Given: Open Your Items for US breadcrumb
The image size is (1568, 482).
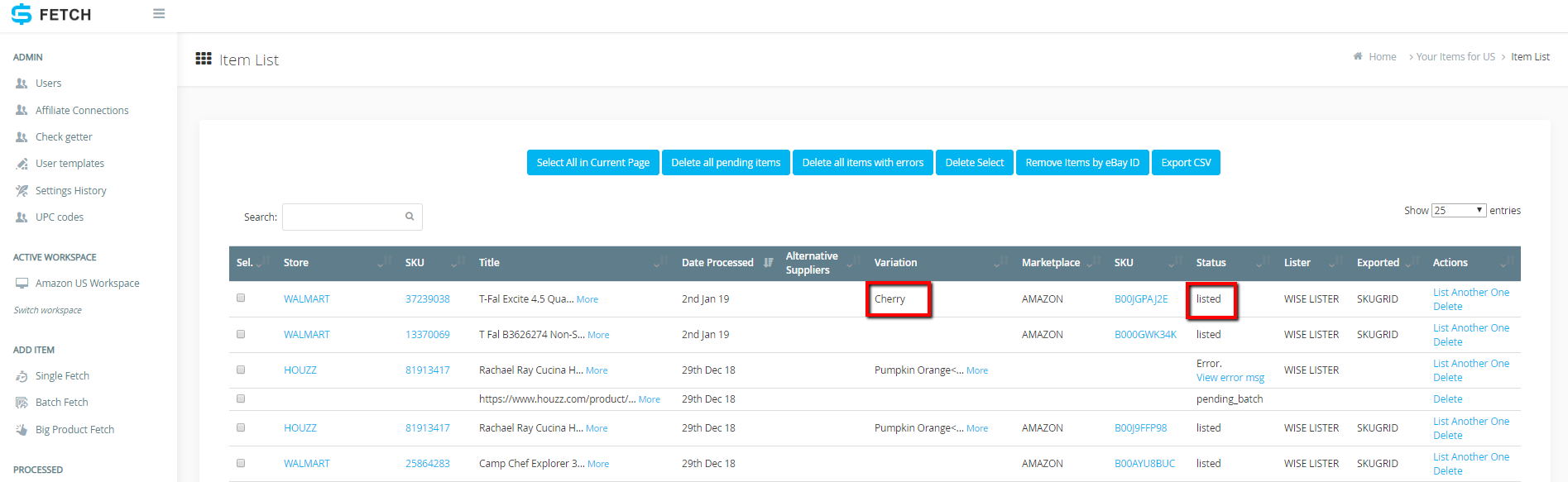Looking at the screenshot, I should (x=1455, y=57).
